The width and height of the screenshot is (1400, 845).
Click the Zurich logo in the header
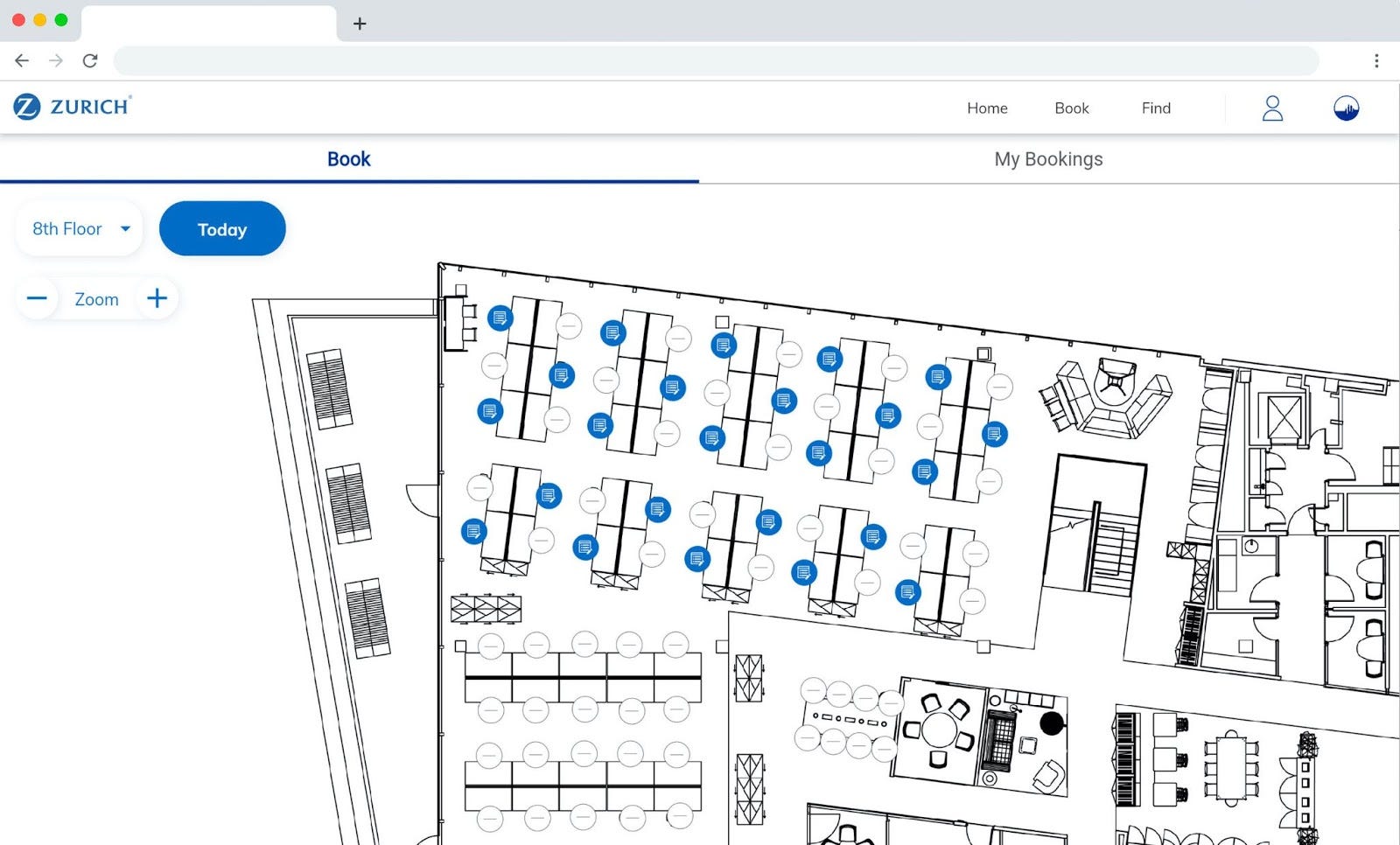coord(73,107)
